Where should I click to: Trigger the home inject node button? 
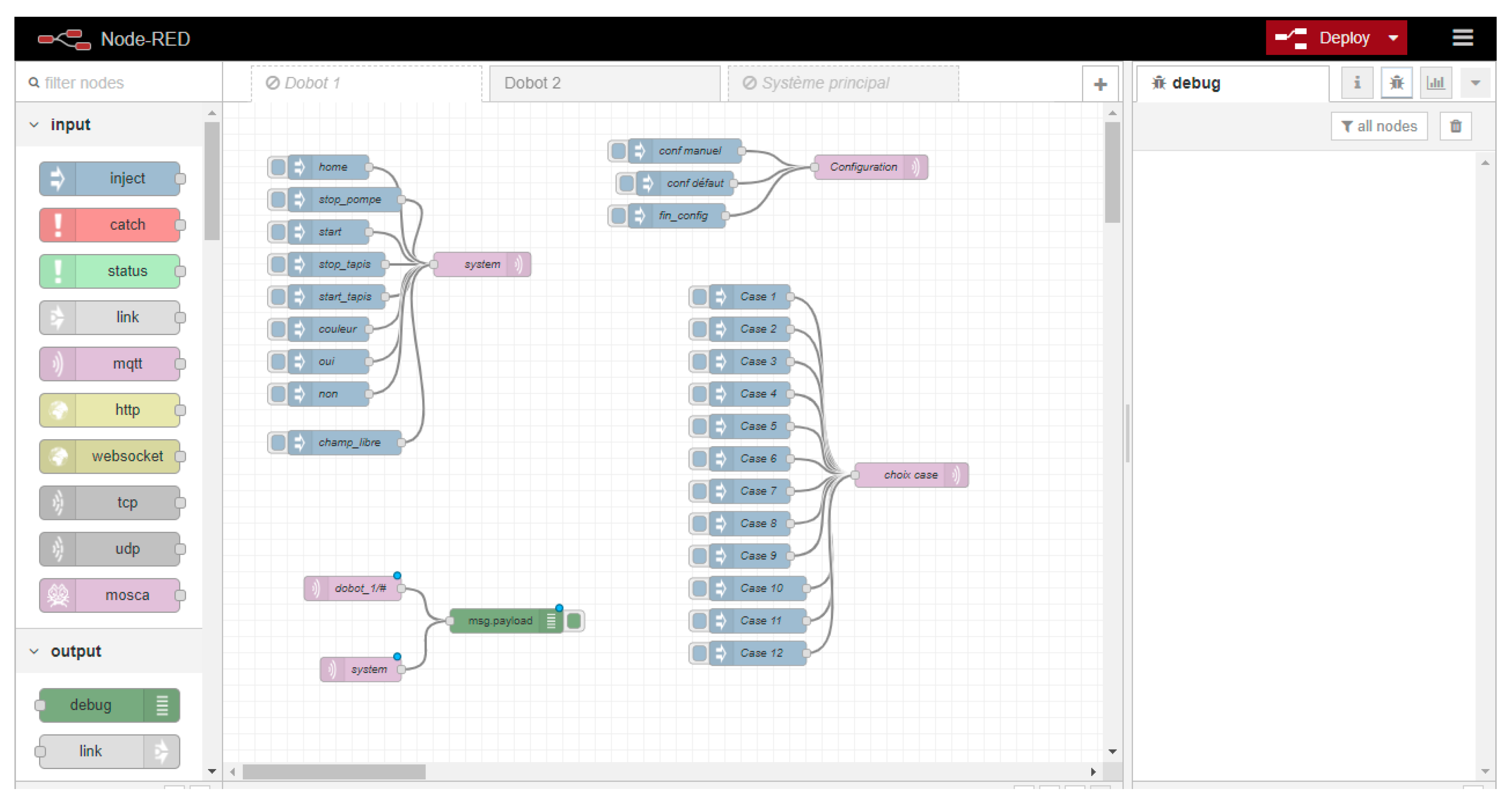[278, 167]
